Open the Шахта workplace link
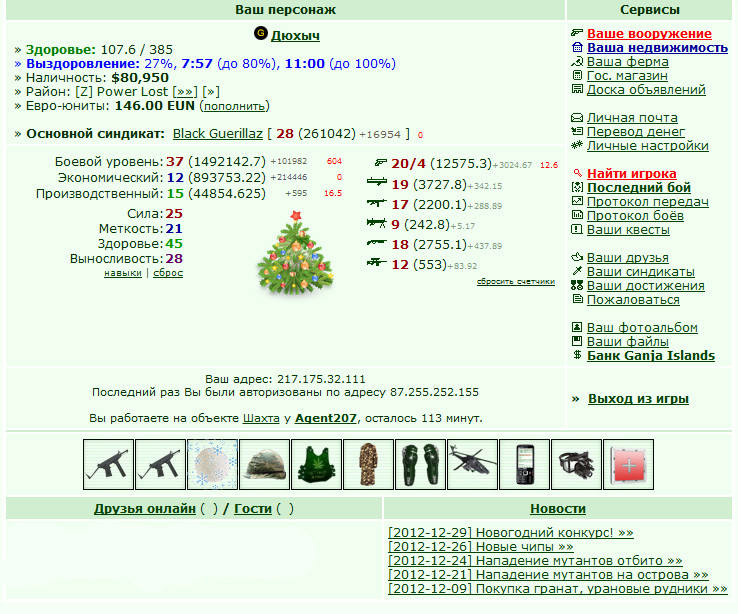 click(261, 418)
